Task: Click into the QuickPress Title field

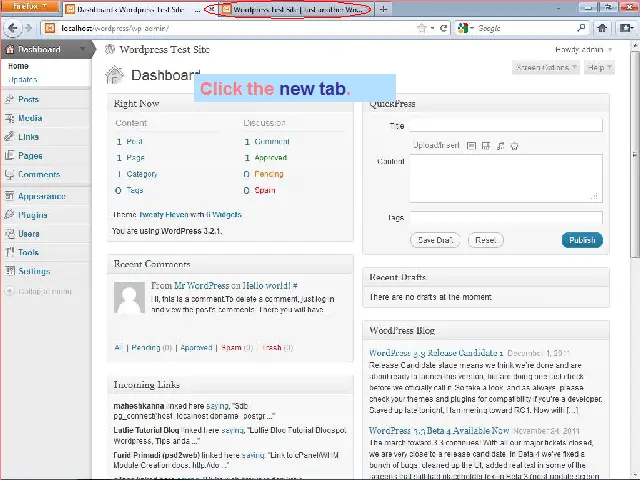Action: (x=506, y=125)
